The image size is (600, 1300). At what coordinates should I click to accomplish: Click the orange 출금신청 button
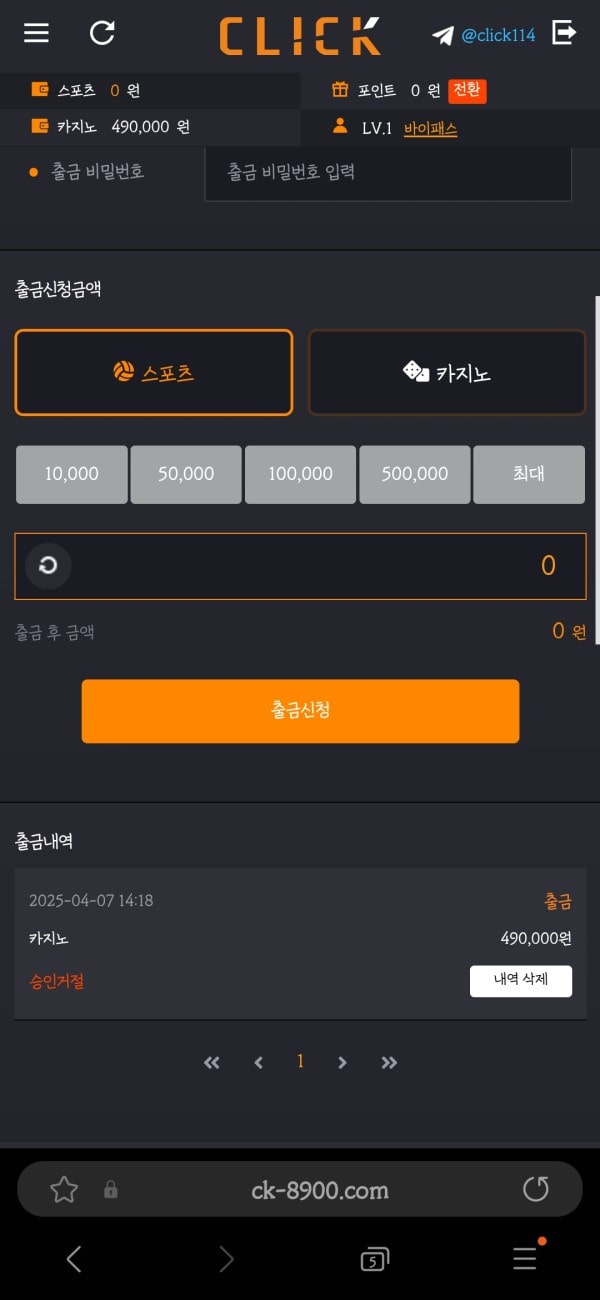click(300, 711)
